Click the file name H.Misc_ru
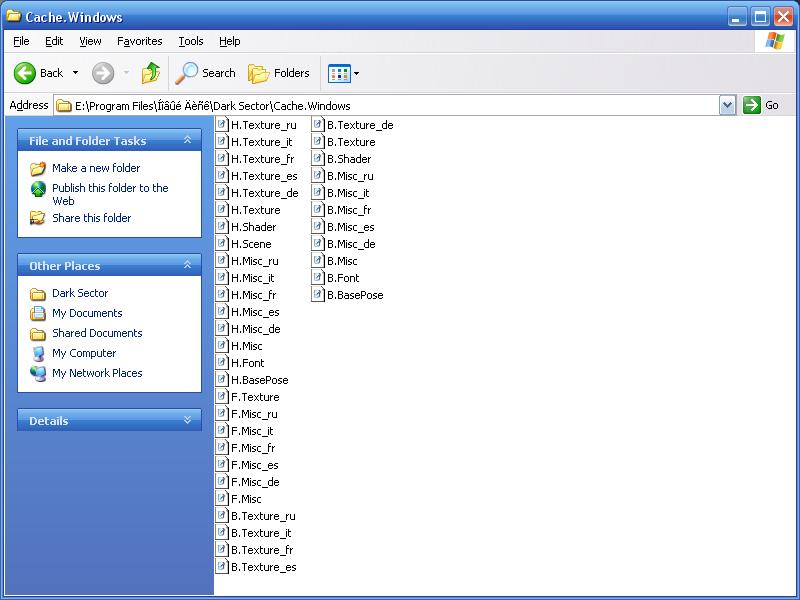The height and width of the screenshot is (600, 800). [255, 261]
